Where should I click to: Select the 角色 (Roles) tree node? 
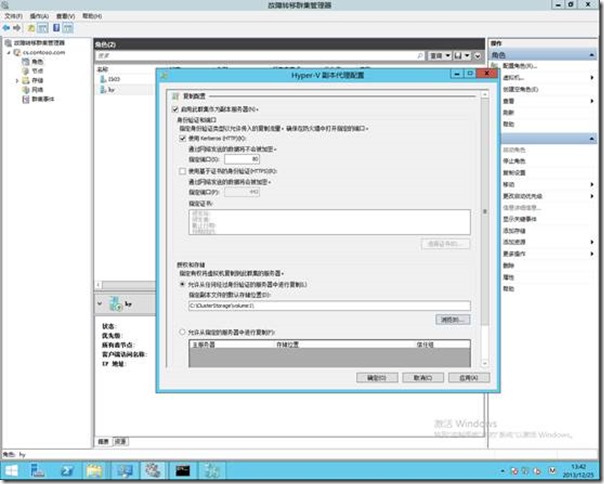click(37, 62)
